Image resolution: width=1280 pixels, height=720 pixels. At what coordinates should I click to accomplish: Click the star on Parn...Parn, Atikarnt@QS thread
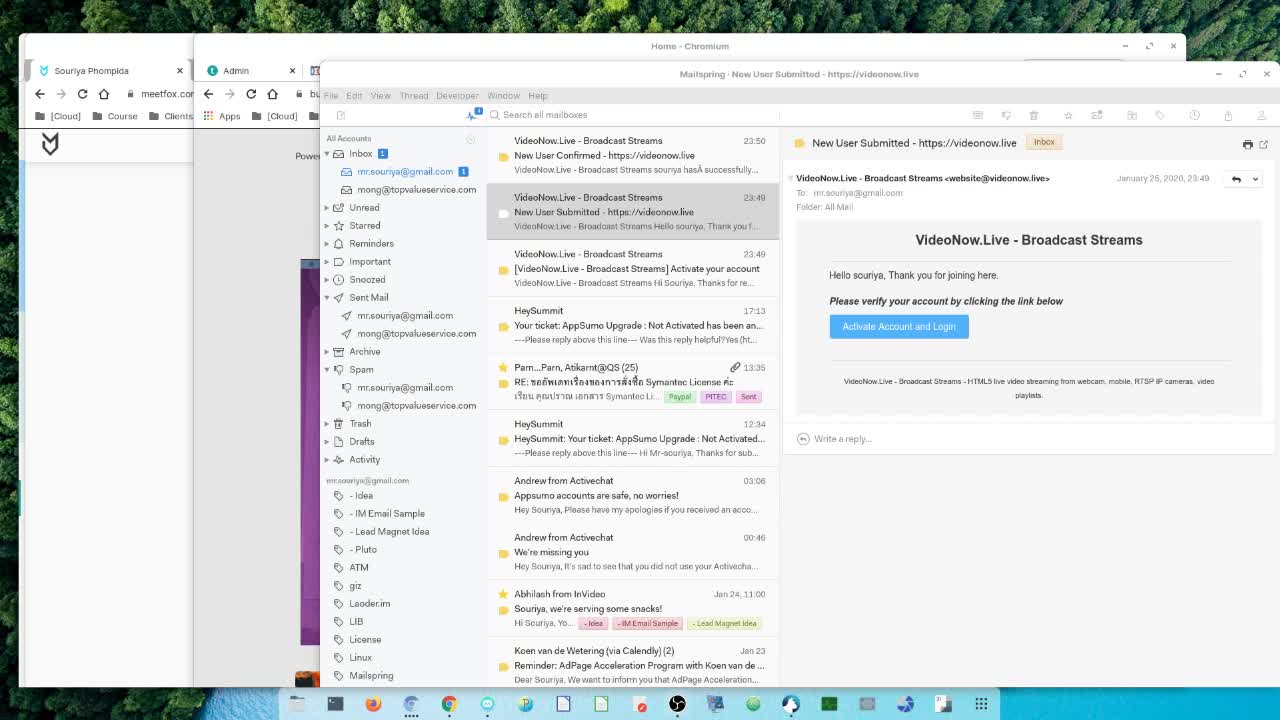tap(503, 368)
